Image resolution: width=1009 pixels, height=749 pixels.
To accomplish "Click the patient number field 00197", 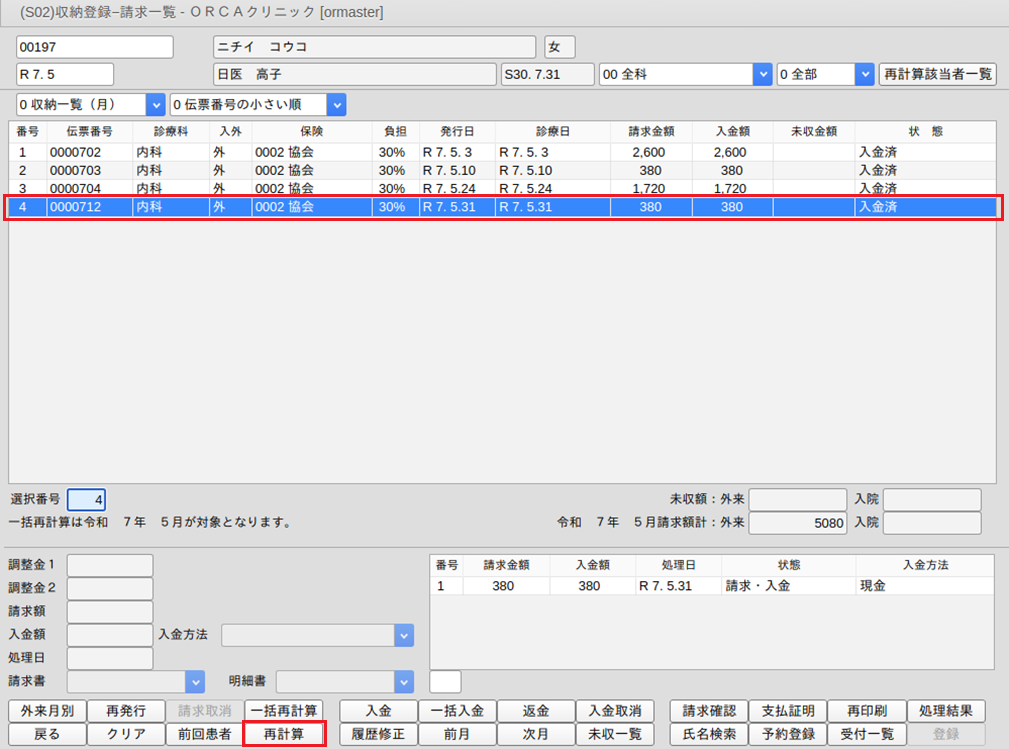I will pyautogui.click(x=95, y=47).
